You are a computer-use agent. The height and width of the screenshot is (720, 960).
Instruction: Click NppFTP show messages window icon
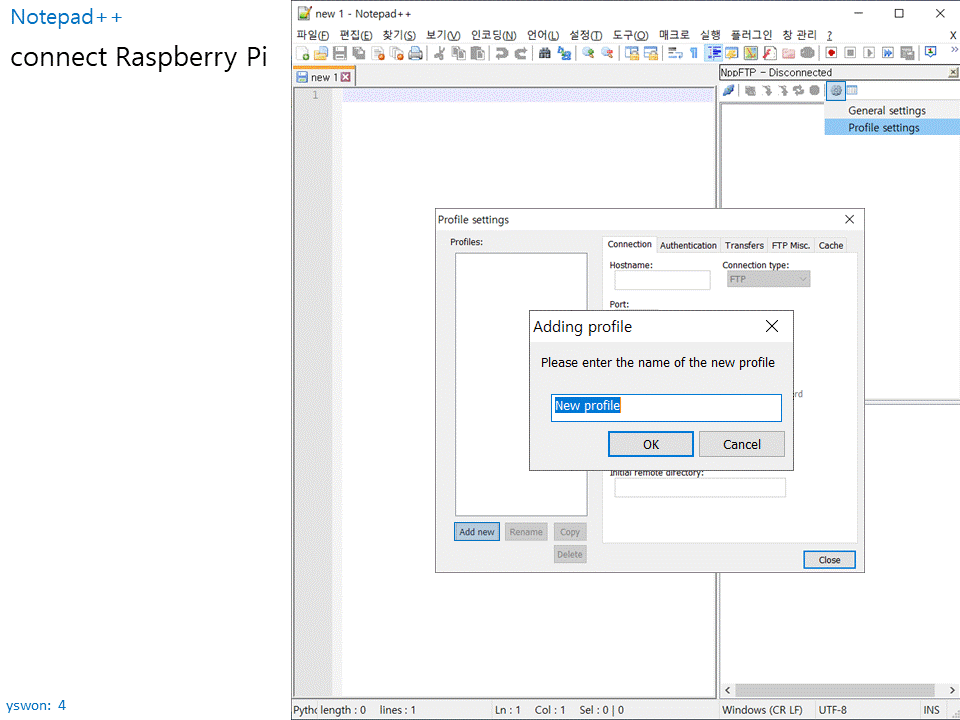[852, 91]
